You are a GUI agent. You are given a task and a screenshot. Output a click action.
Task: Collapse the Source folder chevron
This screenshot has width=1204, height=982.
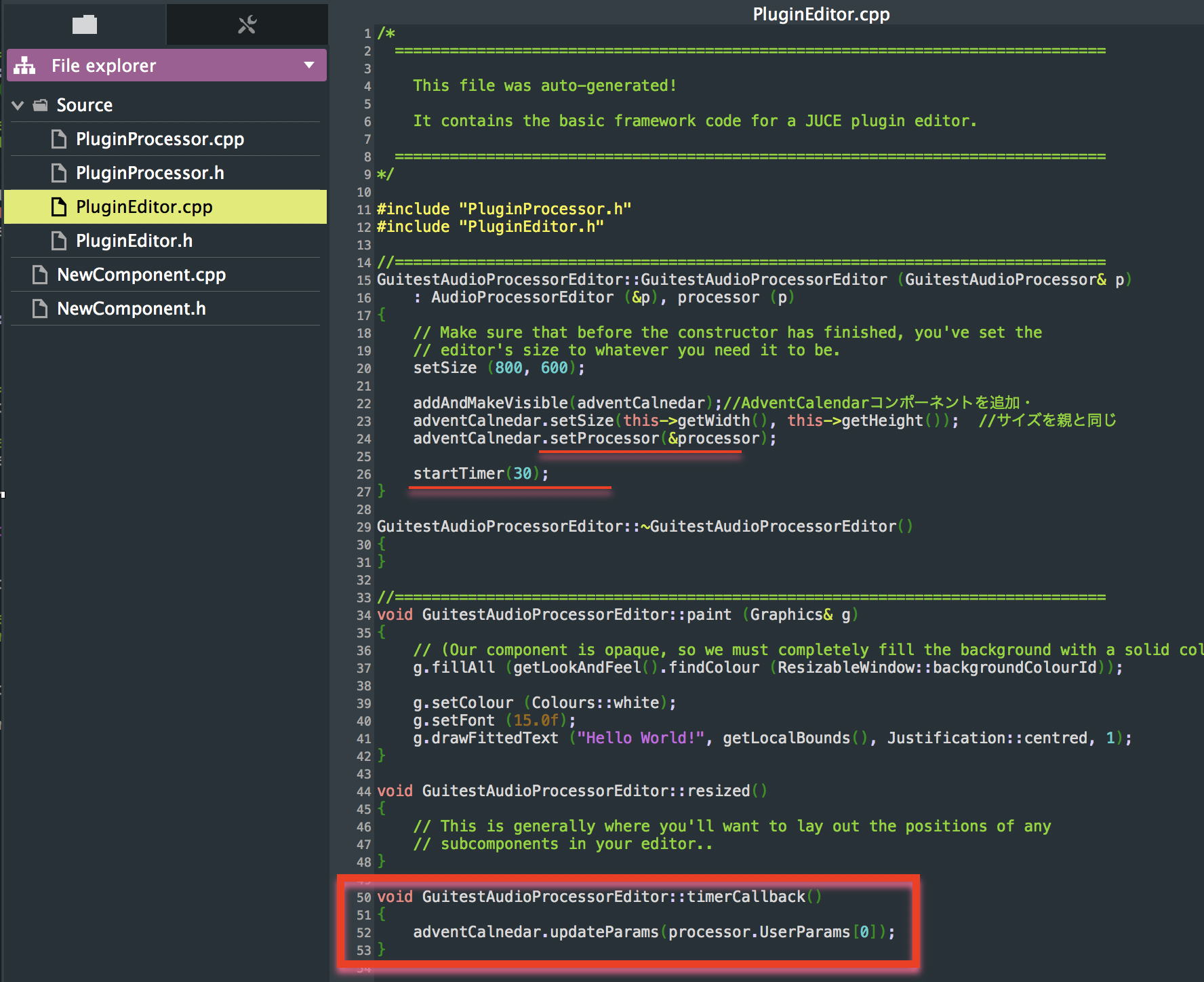(x=18, y=105)
